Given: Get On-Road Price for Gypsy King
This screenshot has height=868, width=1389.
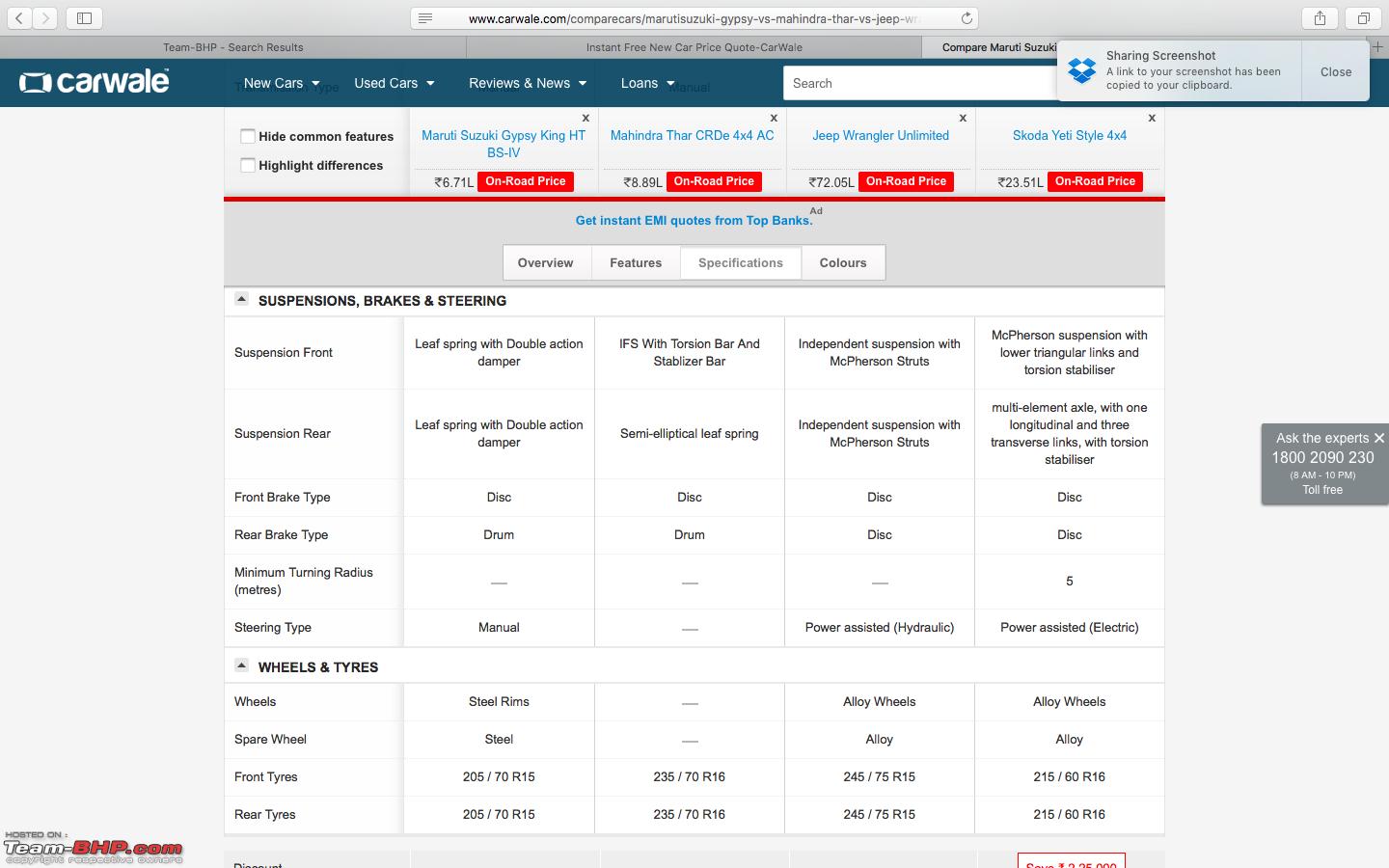Looking at the screenshot, I should pos(526,181).
